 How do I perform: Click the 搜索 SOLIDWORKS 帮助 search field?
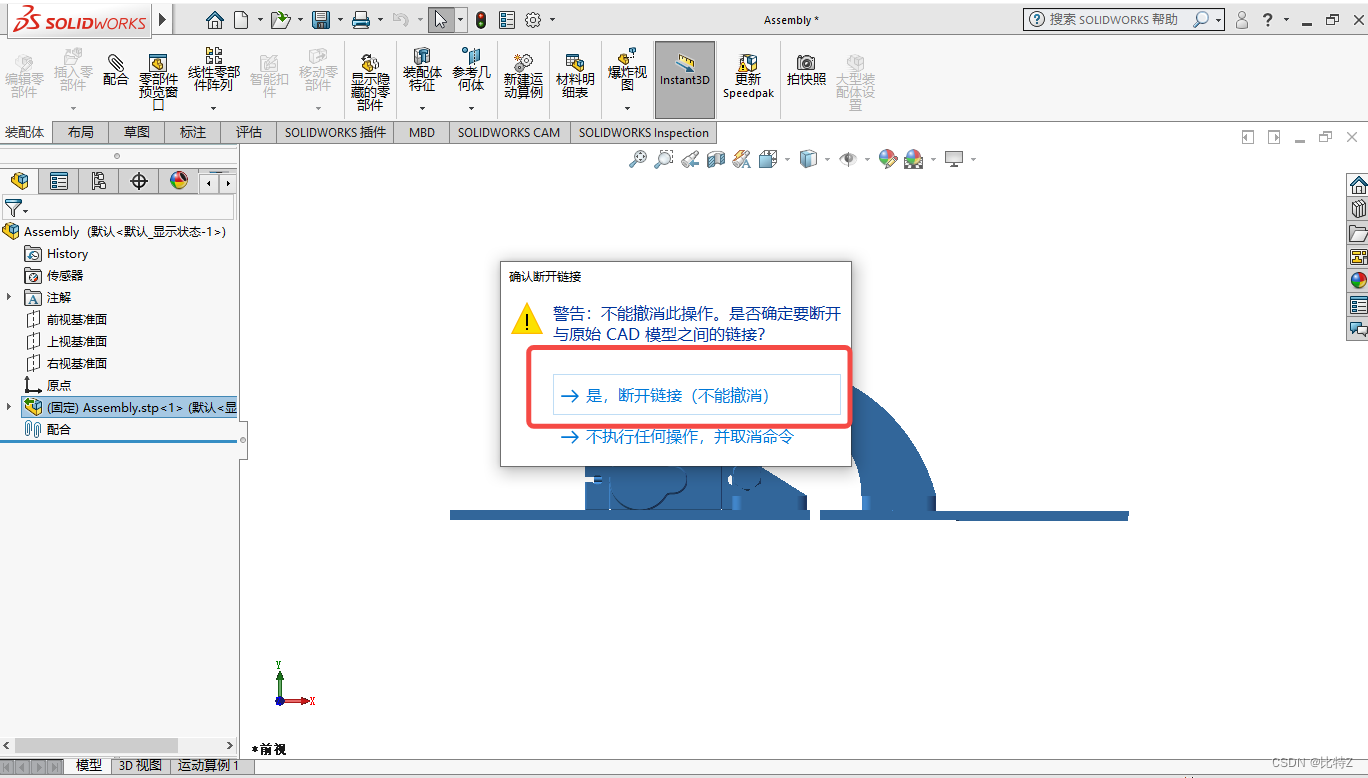point(1115,19)
